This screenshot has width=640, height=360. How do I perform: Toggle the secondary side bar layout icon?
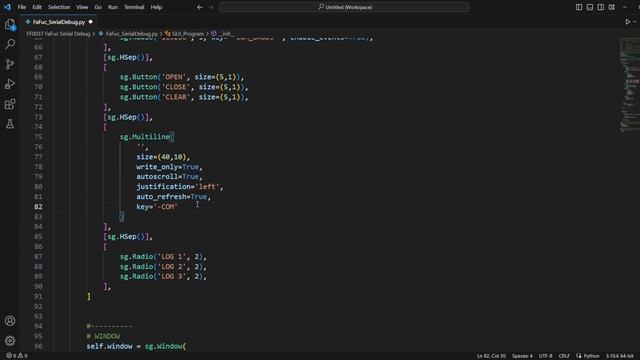coord(601,7)
